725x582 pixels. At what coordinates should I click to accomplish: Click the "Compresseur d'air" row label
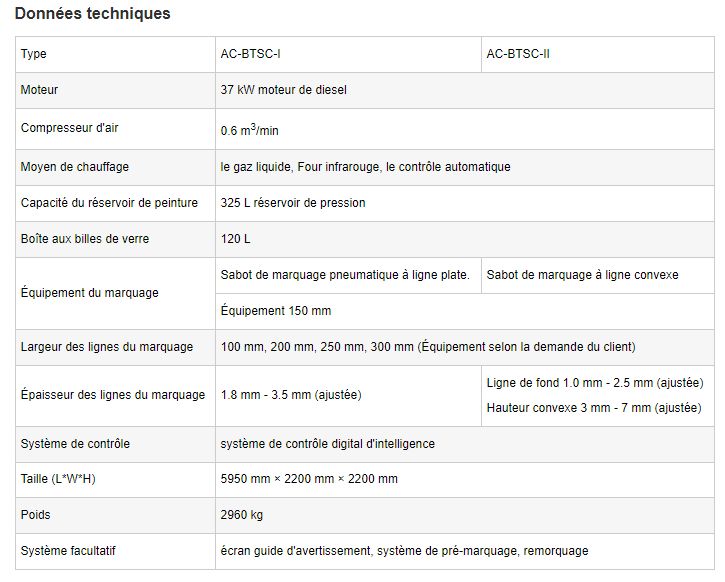tap(70, 128)
